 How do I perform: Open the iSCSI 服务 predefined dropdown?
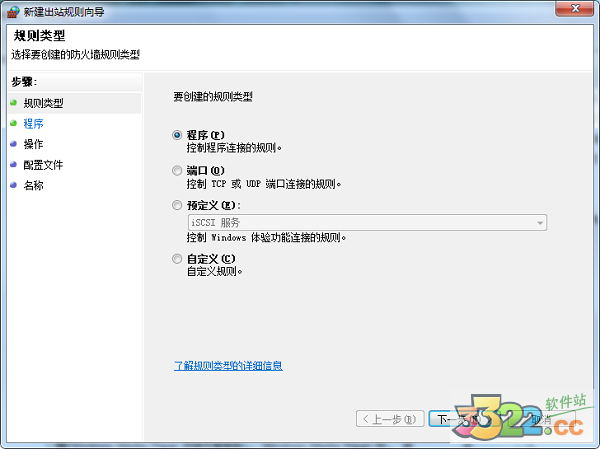tap(367, 222)
